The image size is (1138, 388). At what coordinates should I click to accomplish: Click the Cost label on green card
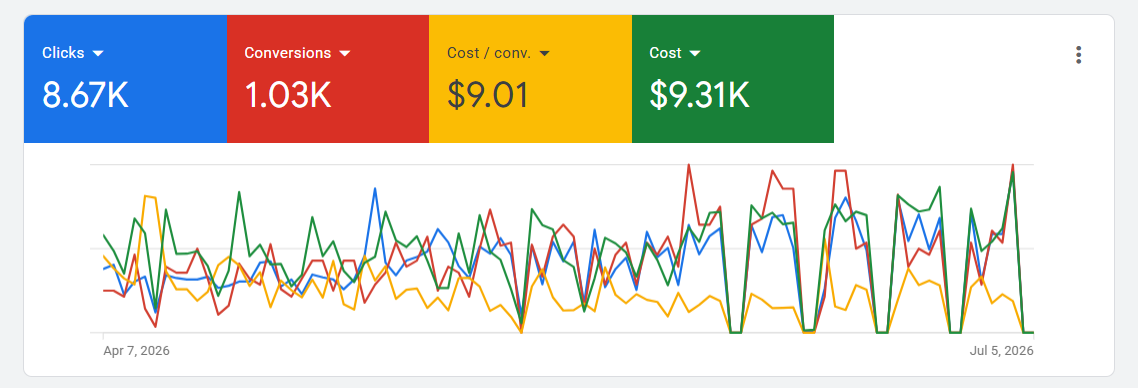click(666, 53)
